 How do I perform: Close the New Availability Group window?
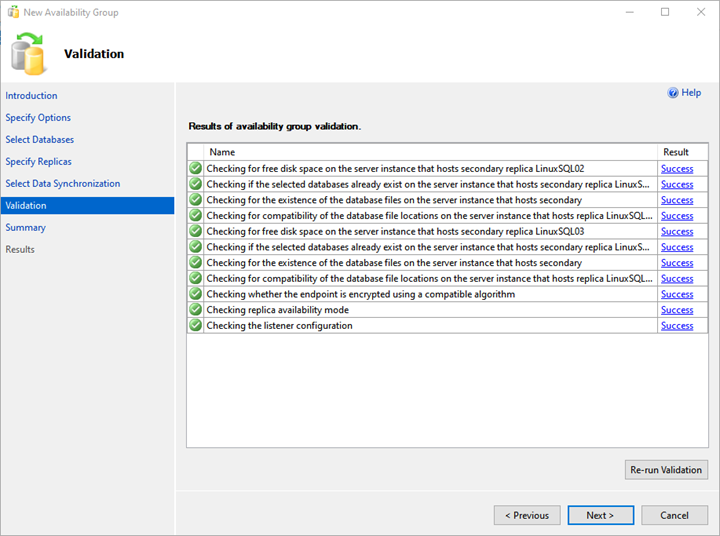point(701,12)
